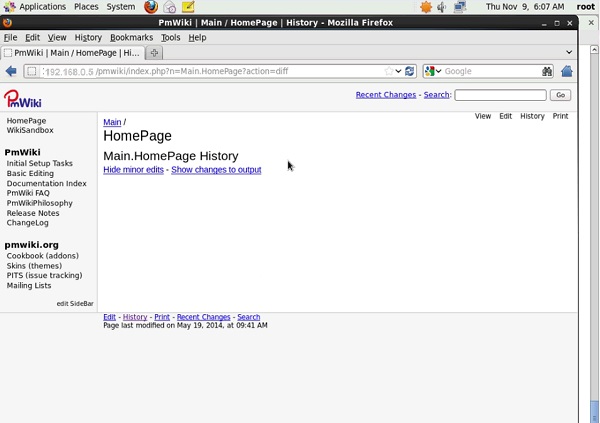The width and height of the screenshot is (600, 423).
Task: Click the Go search button
Action: coord(560,95)
